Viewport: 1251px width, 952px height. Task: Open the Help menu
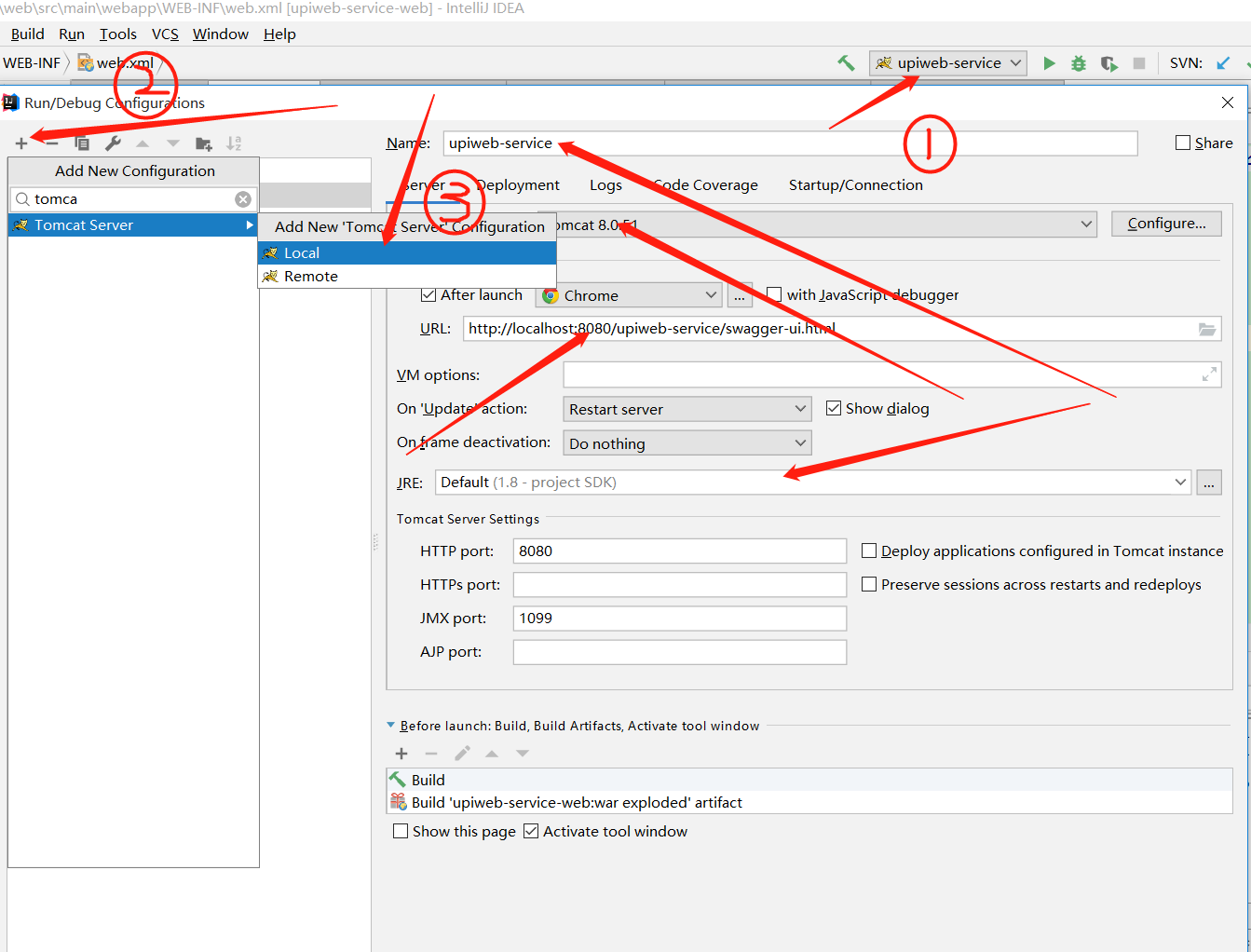pos(279,34)
